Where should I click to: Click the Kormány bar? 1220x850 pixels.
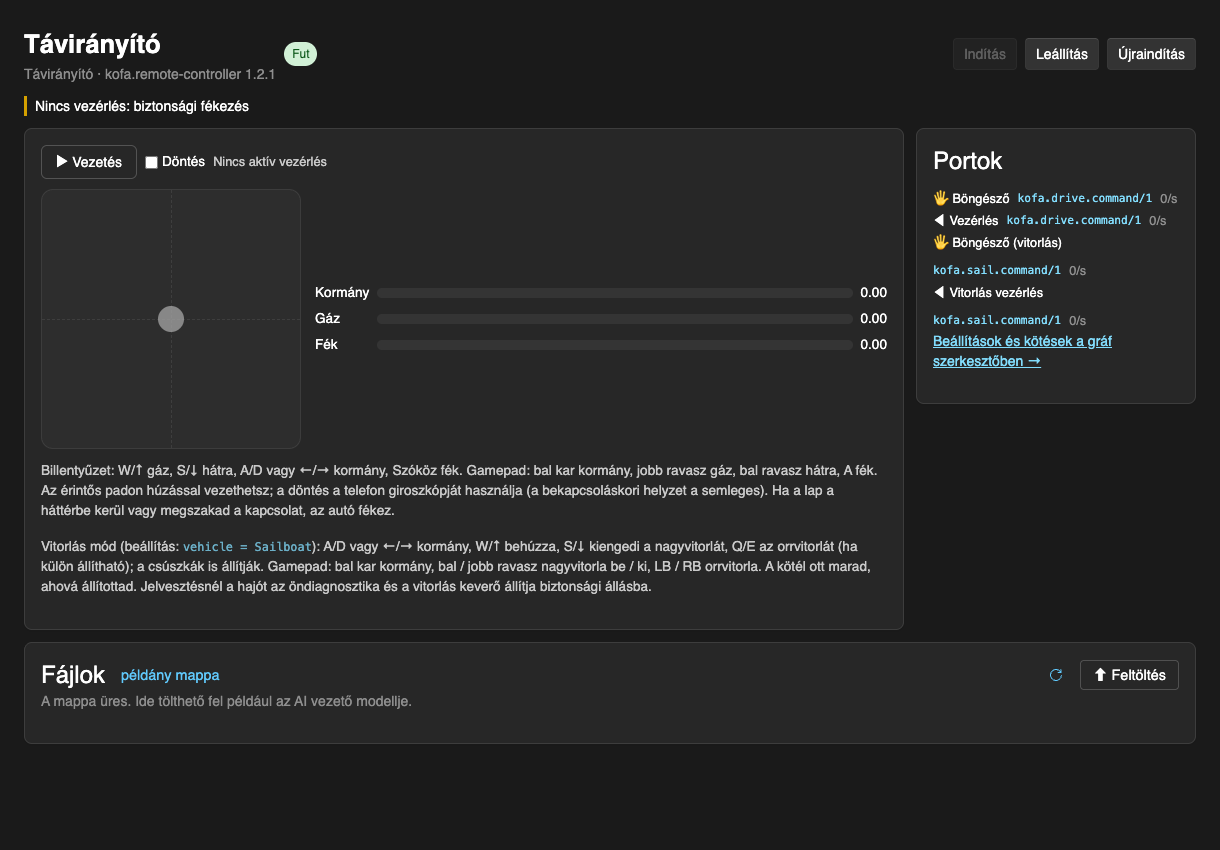615,293
